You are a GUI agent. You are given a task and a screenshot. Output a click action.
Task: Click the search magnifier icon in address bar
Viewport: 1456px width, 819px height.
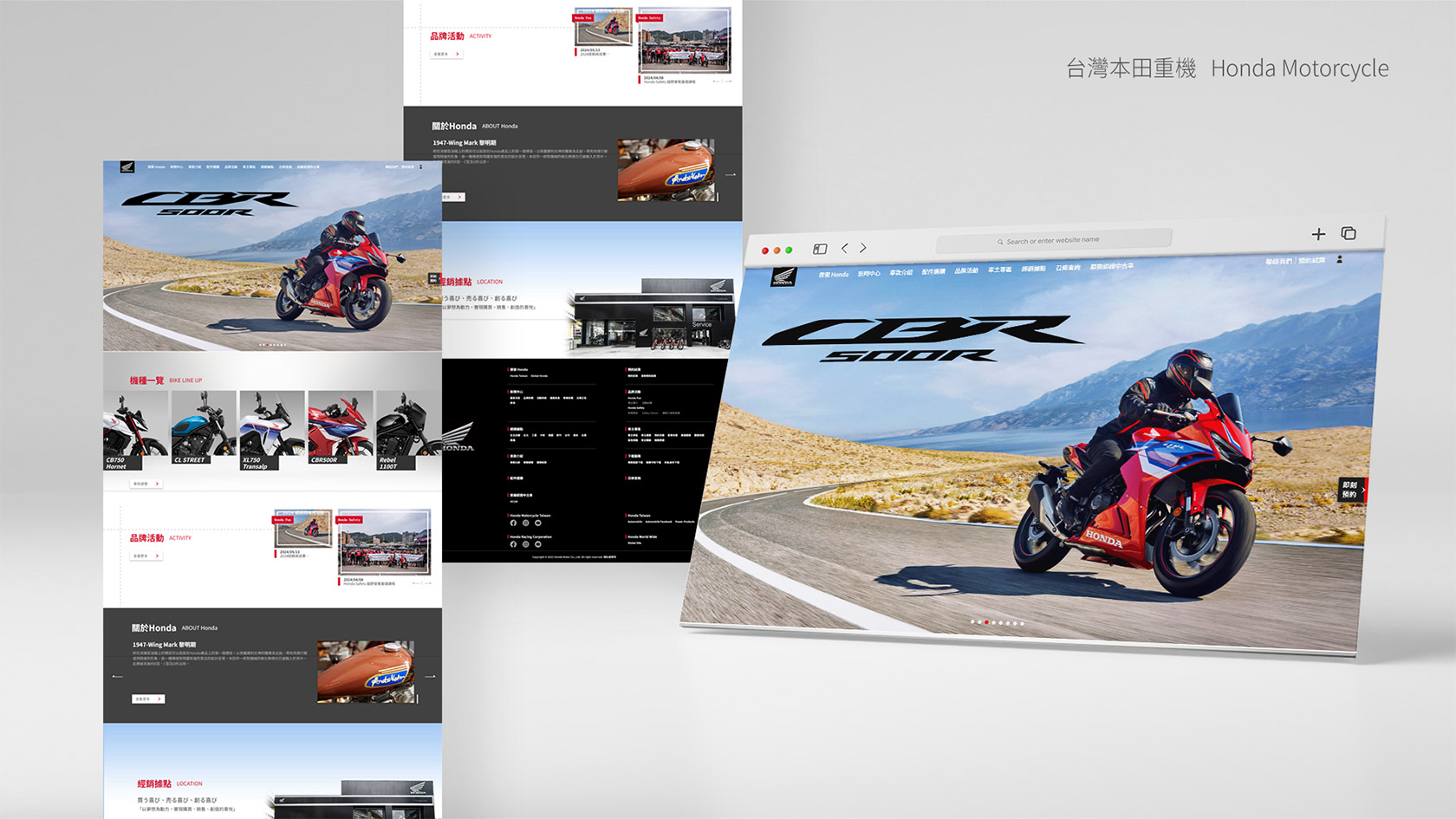click(1000, 242)
